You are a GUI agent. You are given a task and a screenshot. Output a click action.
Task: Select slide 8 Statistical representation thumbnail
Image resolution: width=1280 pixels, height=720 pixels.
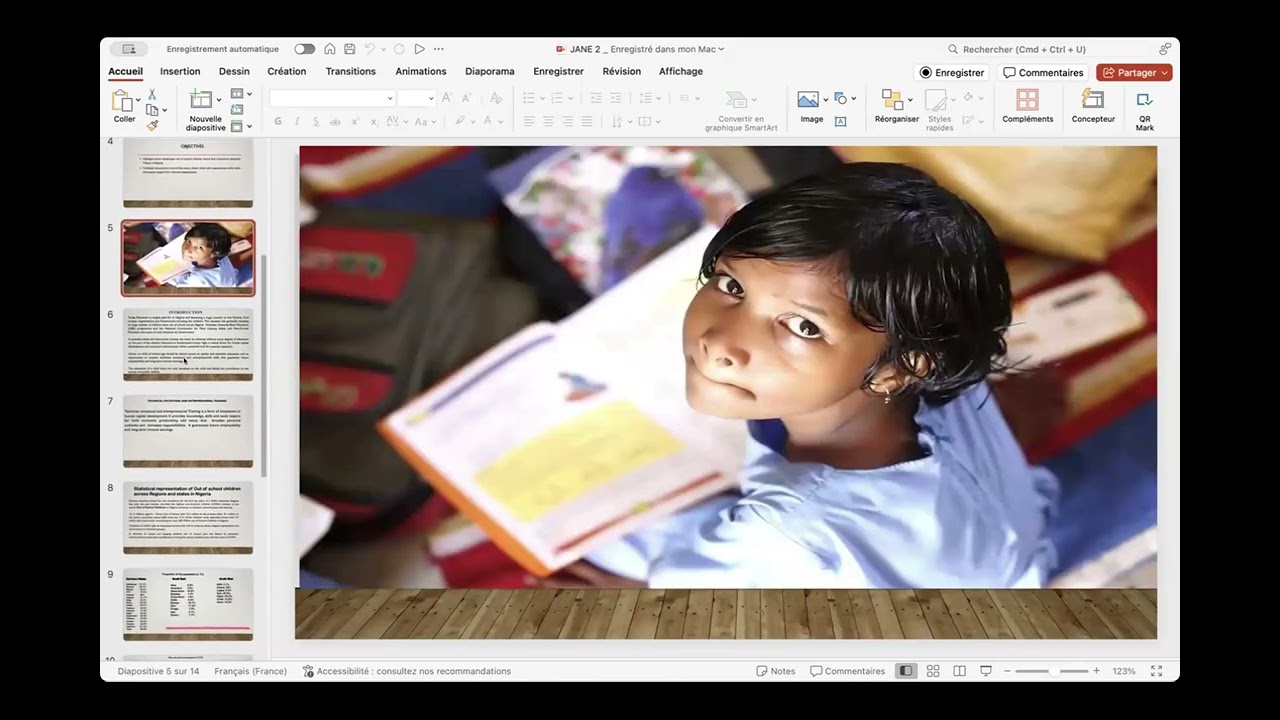pos(188,518)
